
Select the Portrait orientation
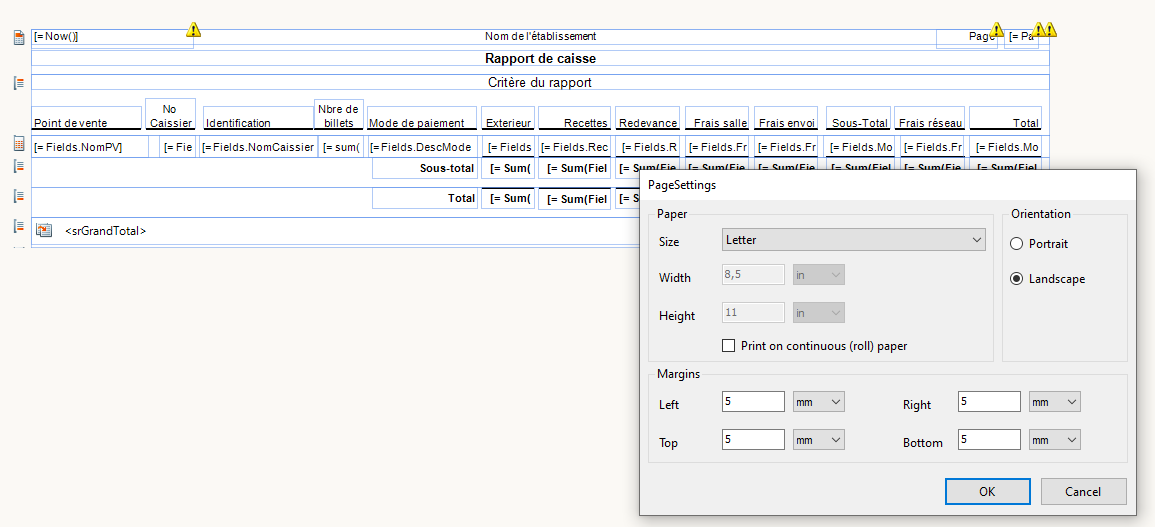1017,244
